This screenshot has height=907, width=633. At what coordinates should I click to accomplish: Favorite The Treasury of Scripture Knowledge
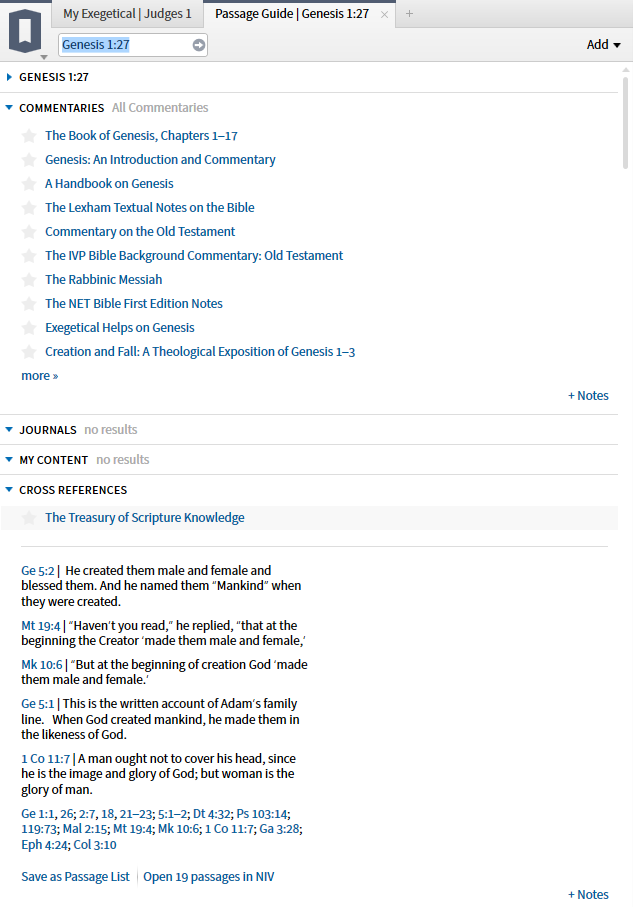(28, 518)
